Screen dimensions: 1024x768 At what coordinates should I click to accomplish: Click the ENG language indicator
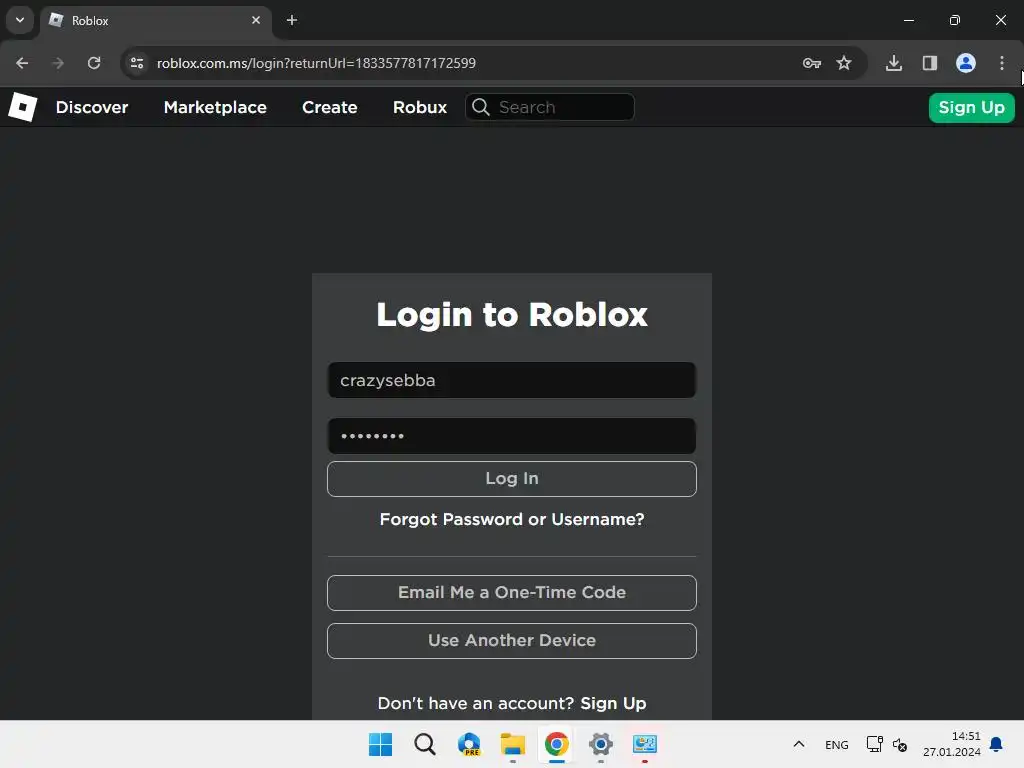837,744
